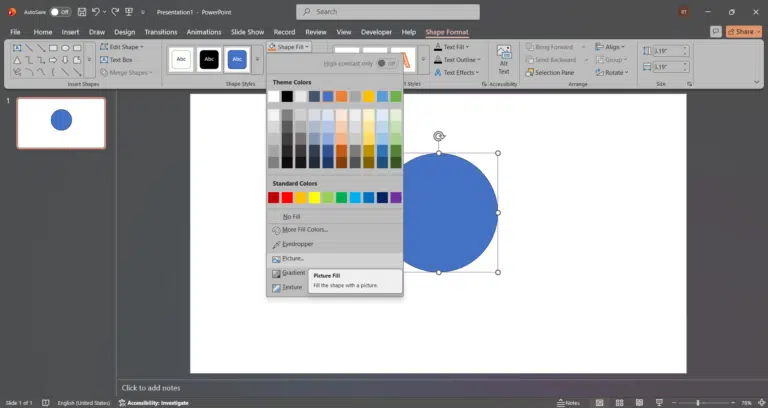Click the Search box
This screenshot has height=408, width=768.
(x=388, y=12)
